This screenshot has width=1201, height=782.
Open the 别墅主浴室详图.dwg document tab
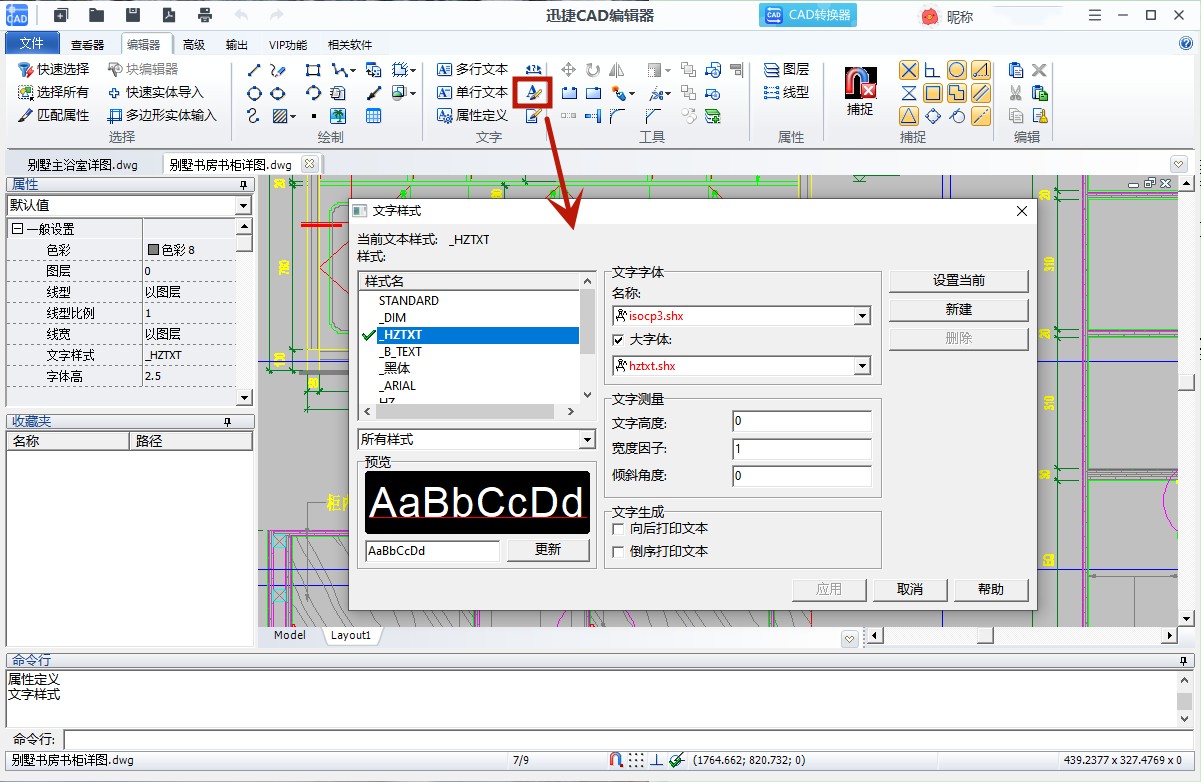85,162
